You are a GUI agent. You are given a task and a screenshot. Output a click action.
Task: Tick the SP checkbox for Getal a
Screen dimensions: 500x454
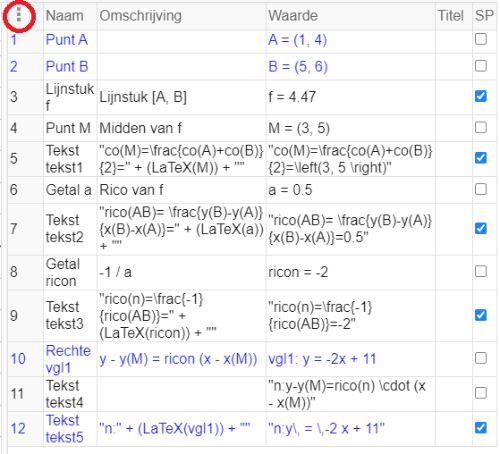coord(481,189)
